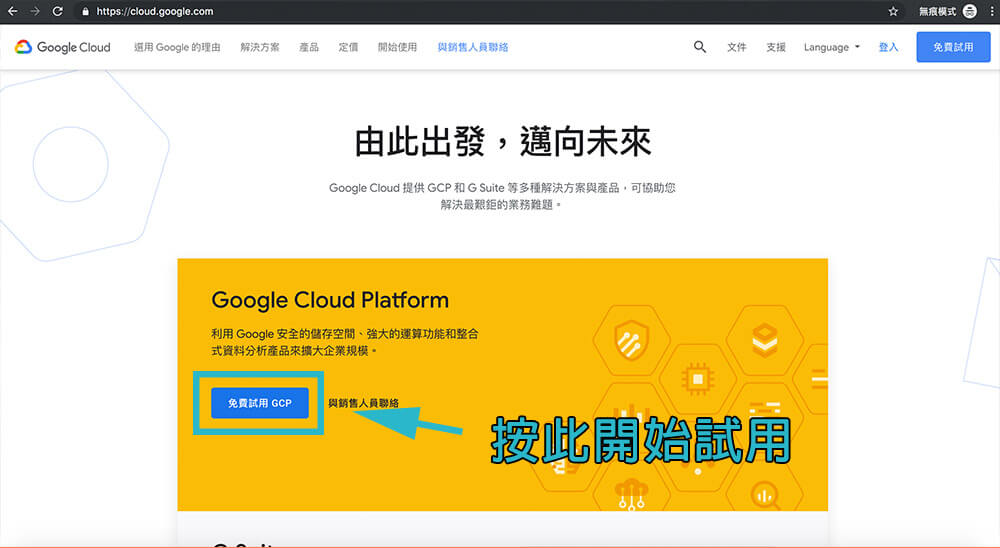The height and width of the screenshot is (548, 1000).
Task: Open the 解決方案 menu
Action: click(260, 47)
